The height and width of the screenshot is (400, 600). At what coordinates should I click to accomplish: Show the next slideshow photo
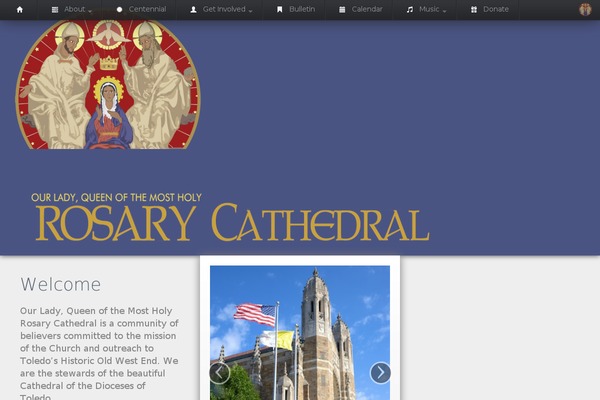380,372
